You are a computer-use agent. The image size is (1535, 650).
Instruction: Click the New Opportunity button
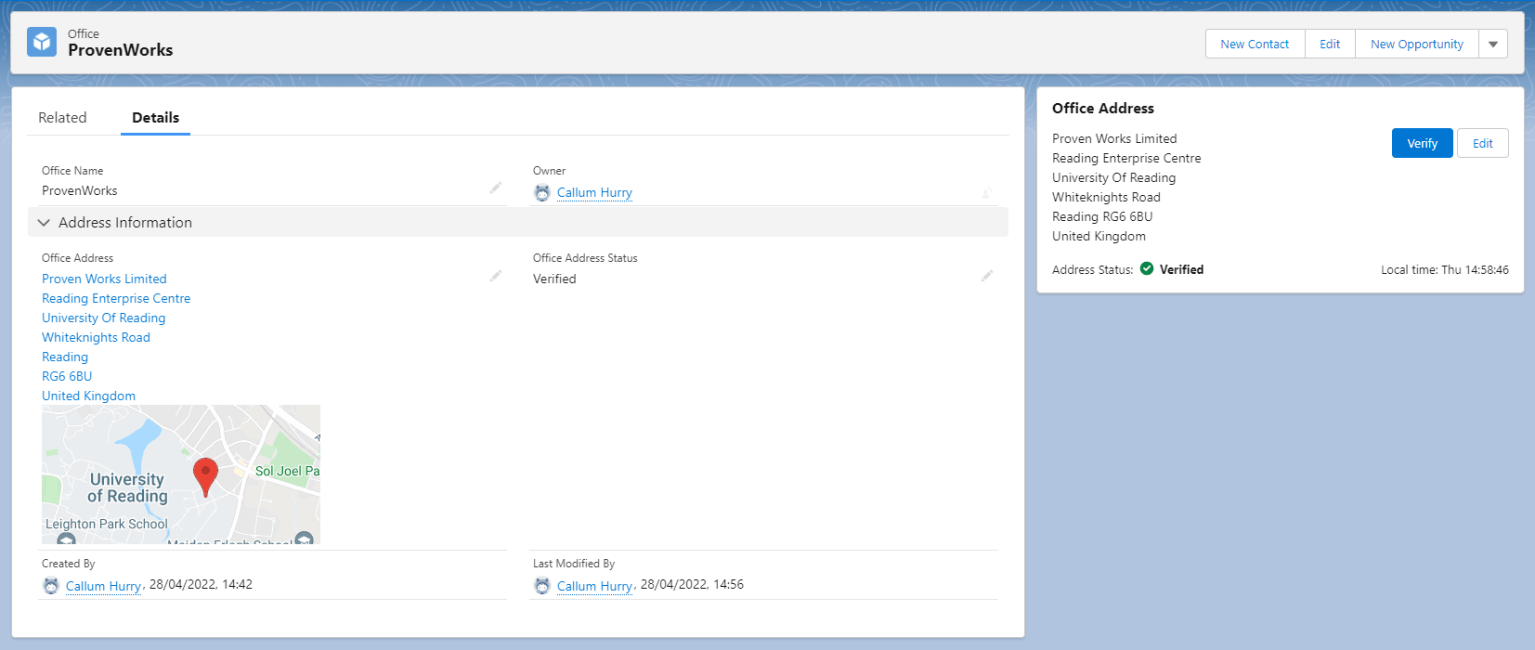point(1415,43)
